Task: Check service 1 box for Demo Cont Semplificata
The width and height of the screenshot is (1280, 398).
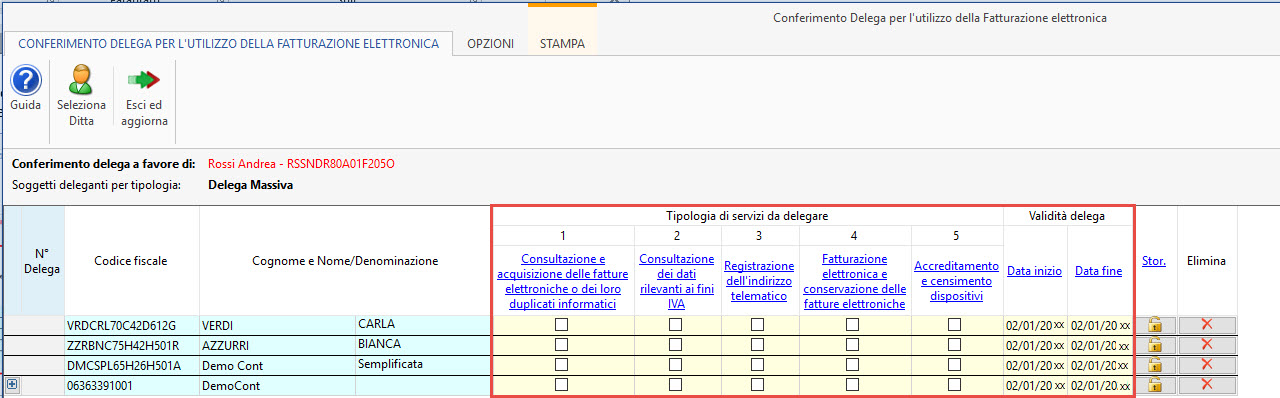Action: (562, 365)
